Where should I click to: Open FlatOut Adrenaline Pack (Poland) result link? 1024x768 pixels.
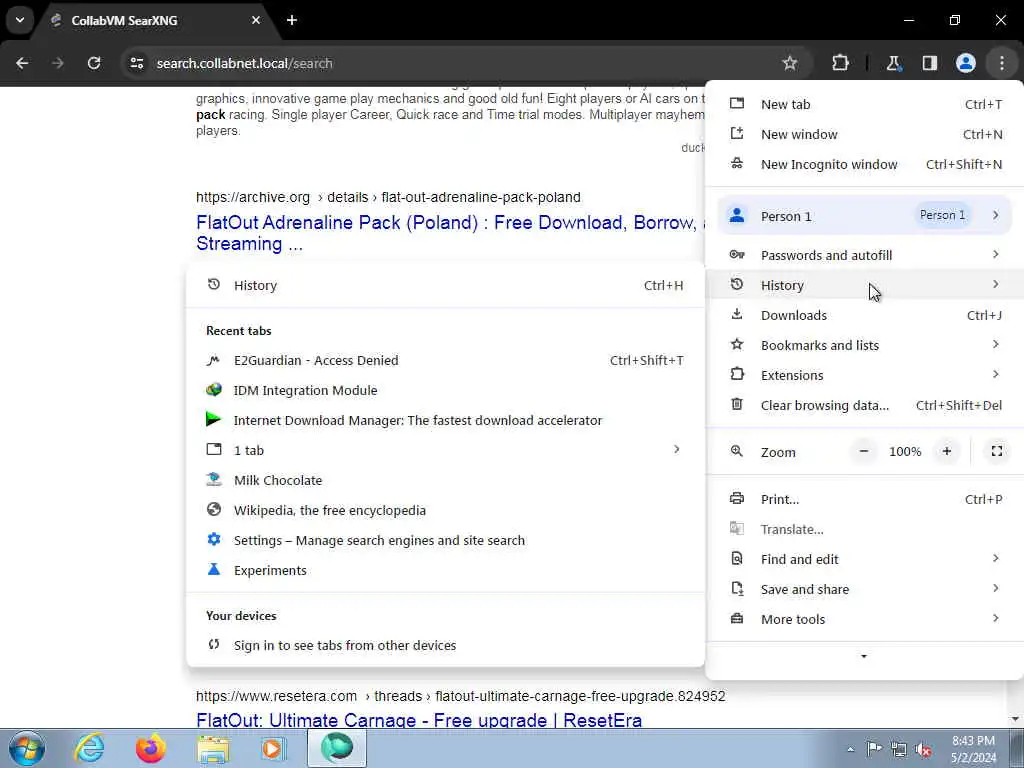450,233
